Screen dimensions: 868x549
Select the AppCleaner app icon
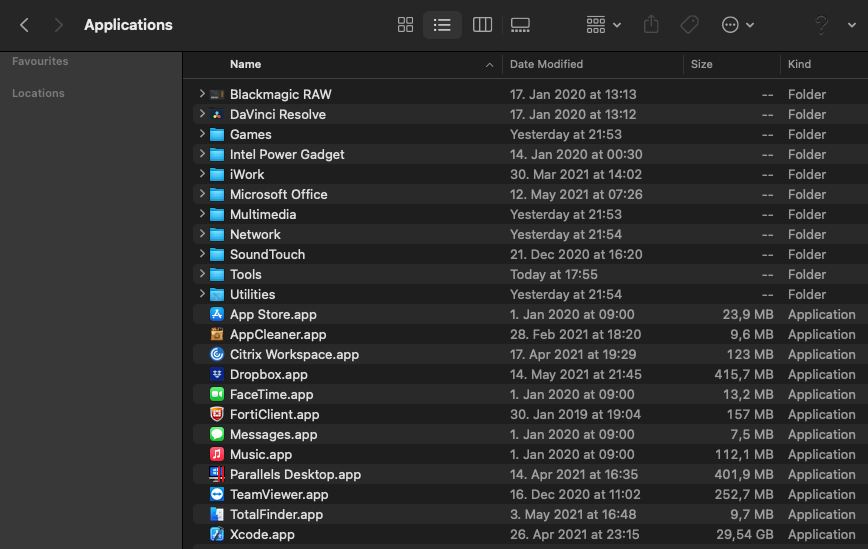coord(217,334)
